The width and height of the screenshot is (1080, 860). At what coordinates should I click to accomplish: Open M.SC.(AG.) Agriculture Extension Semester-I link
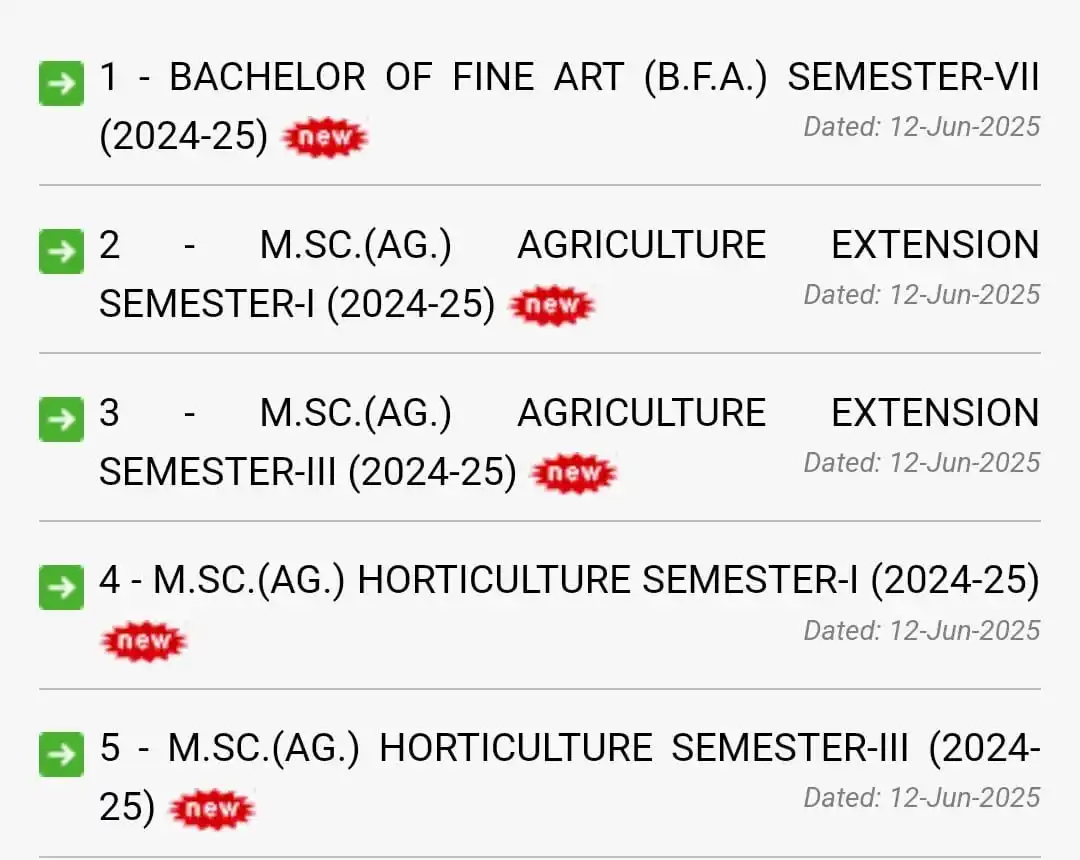click(x=569, y=274)
